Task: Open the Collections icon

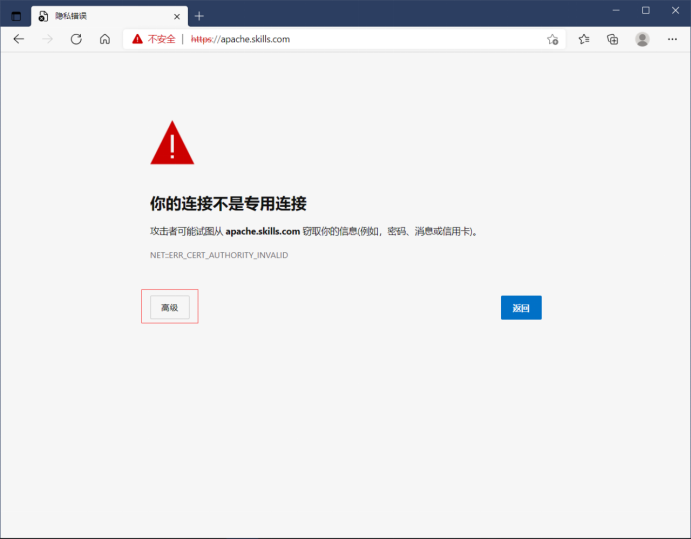Action: (613, 39)
